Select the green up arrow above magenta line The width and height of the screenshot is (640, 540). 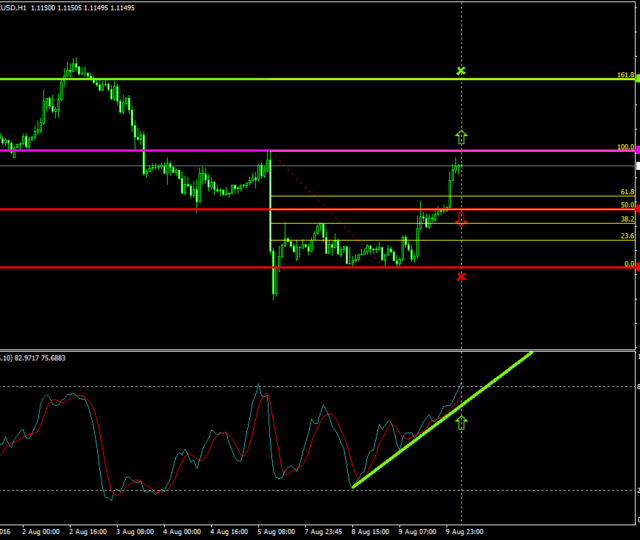click(461, 136)
